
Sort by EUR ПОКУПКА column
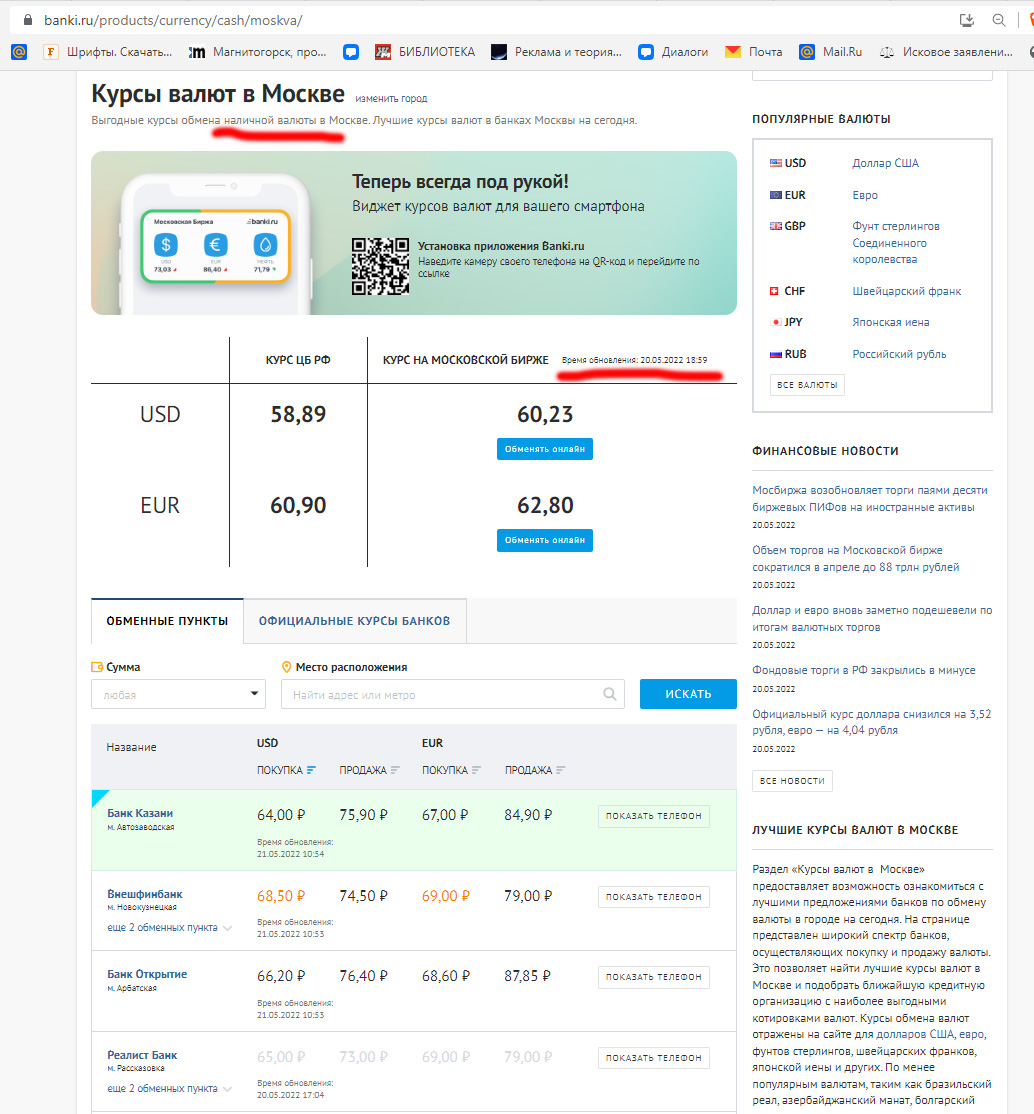click(x=451, y=770)
